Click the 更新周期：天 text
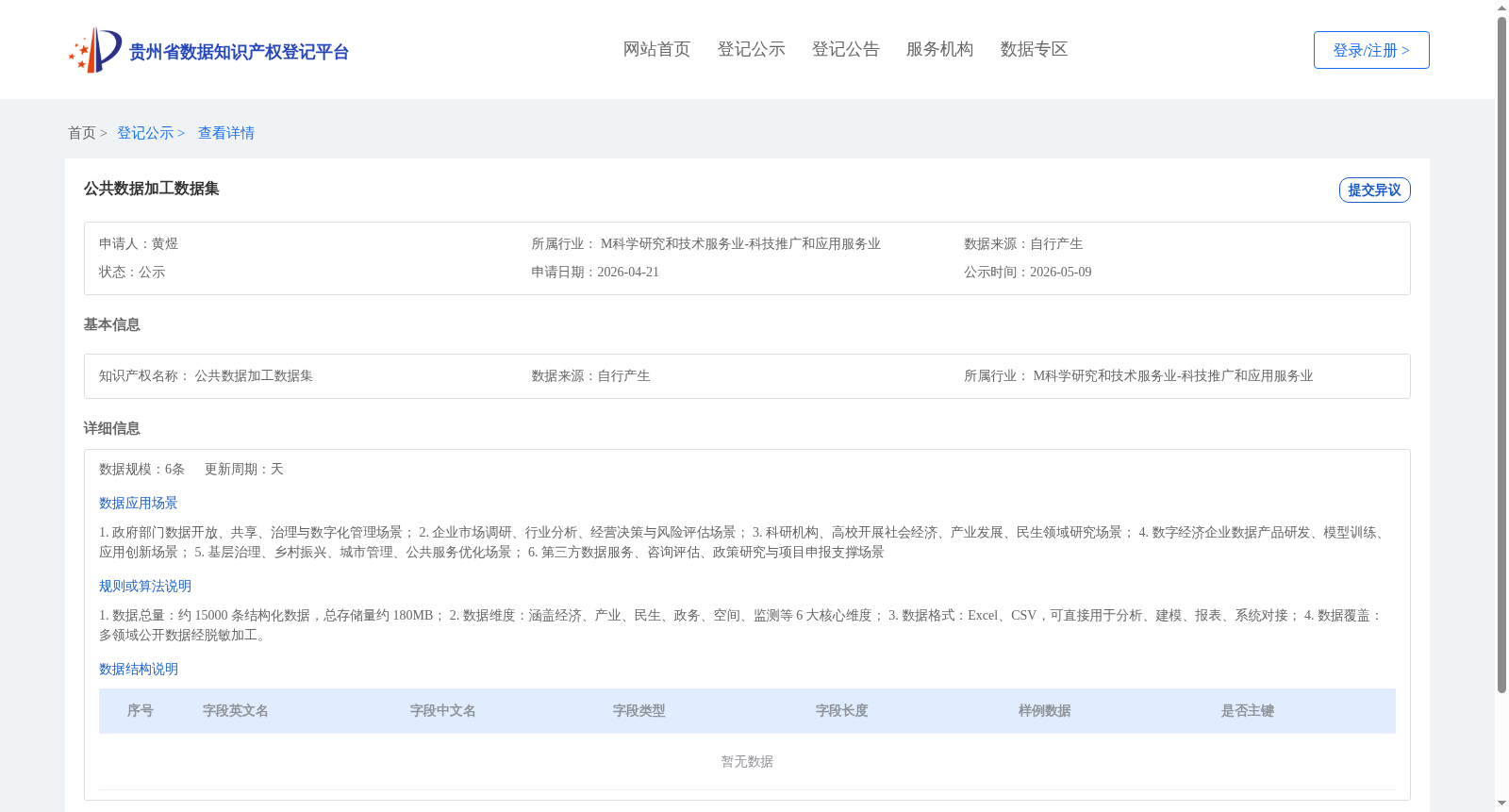Viewport: 1509px width, 812px height. pyautogui.click(x=244, y=469)
